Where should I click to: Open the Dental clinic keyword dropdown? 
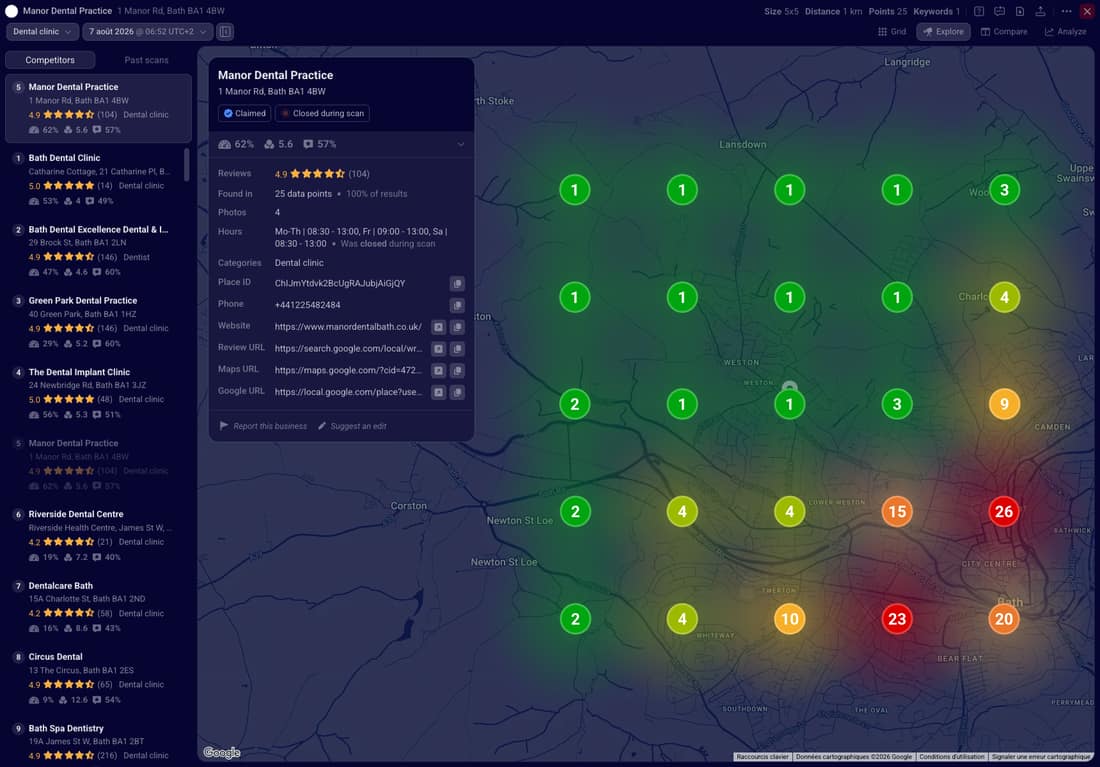42,32
